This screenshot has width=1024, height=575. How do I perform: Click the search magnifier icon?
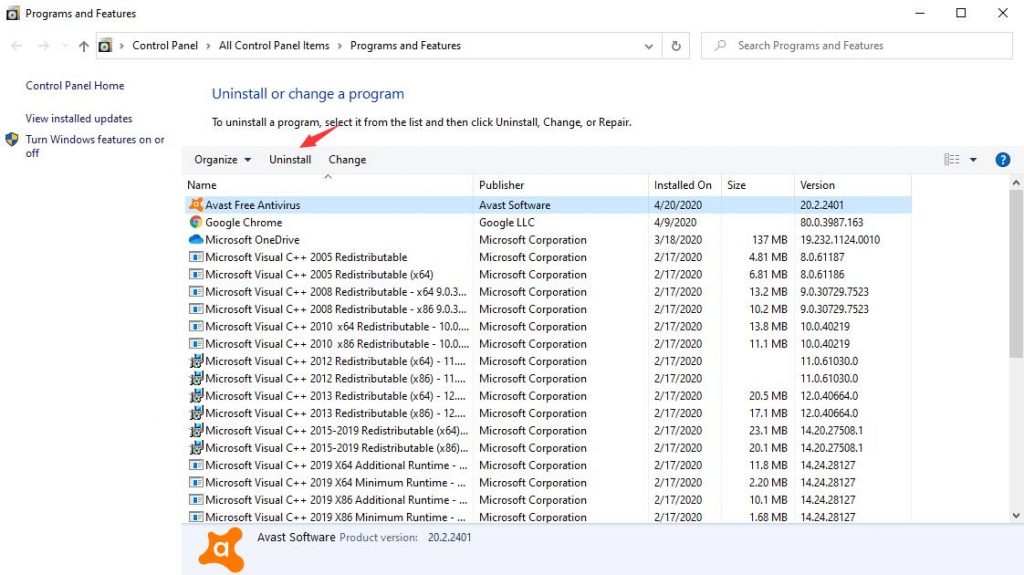[720, 45]
